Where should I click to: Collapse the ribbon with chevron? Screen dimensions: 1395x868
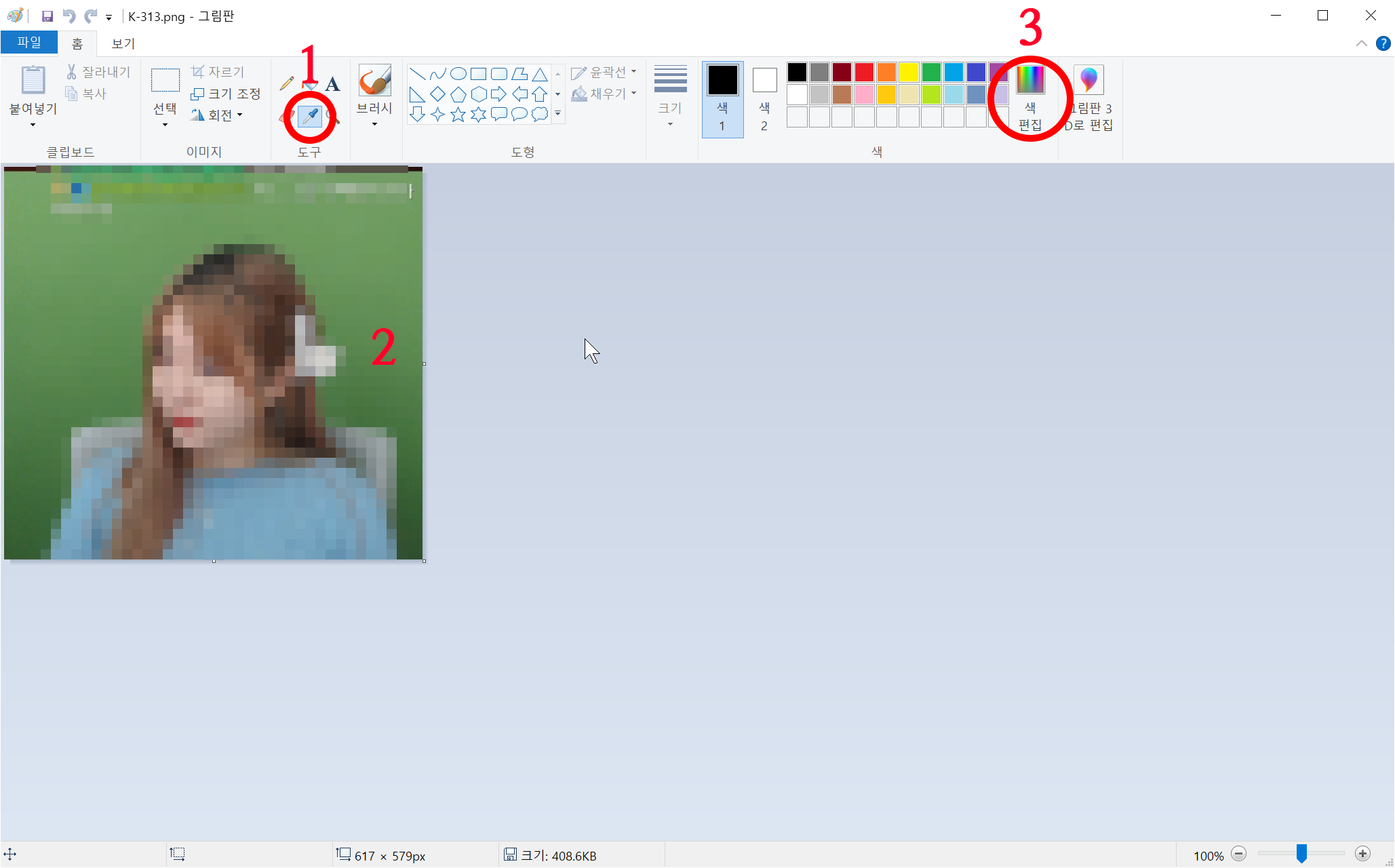(x=1361, y=43)
